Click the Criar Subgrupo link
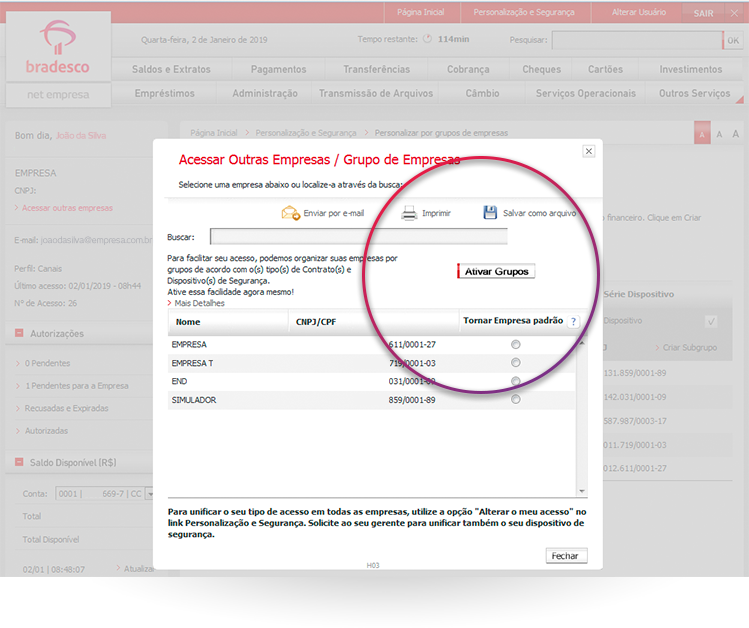The image size is (749, 628). tap(689, 347)
